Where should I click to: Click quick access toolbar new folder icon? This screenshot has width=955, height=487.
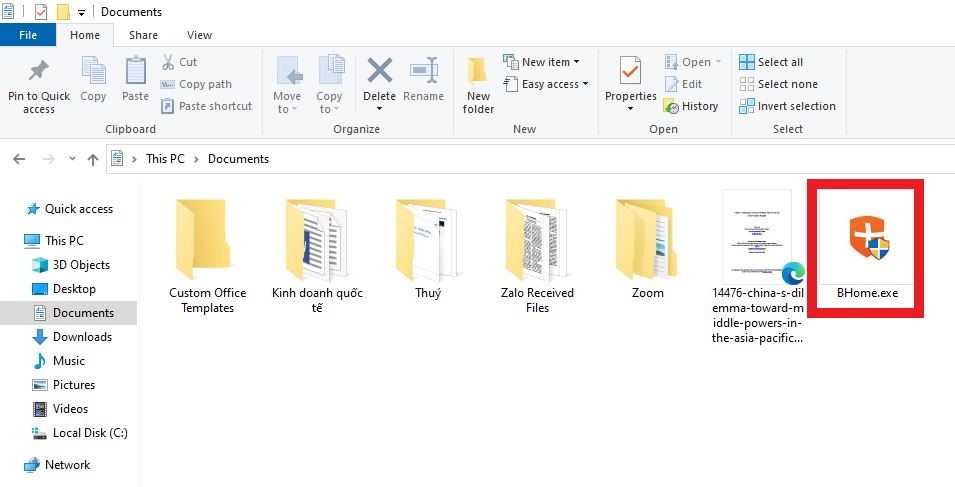tap(63, 12)
